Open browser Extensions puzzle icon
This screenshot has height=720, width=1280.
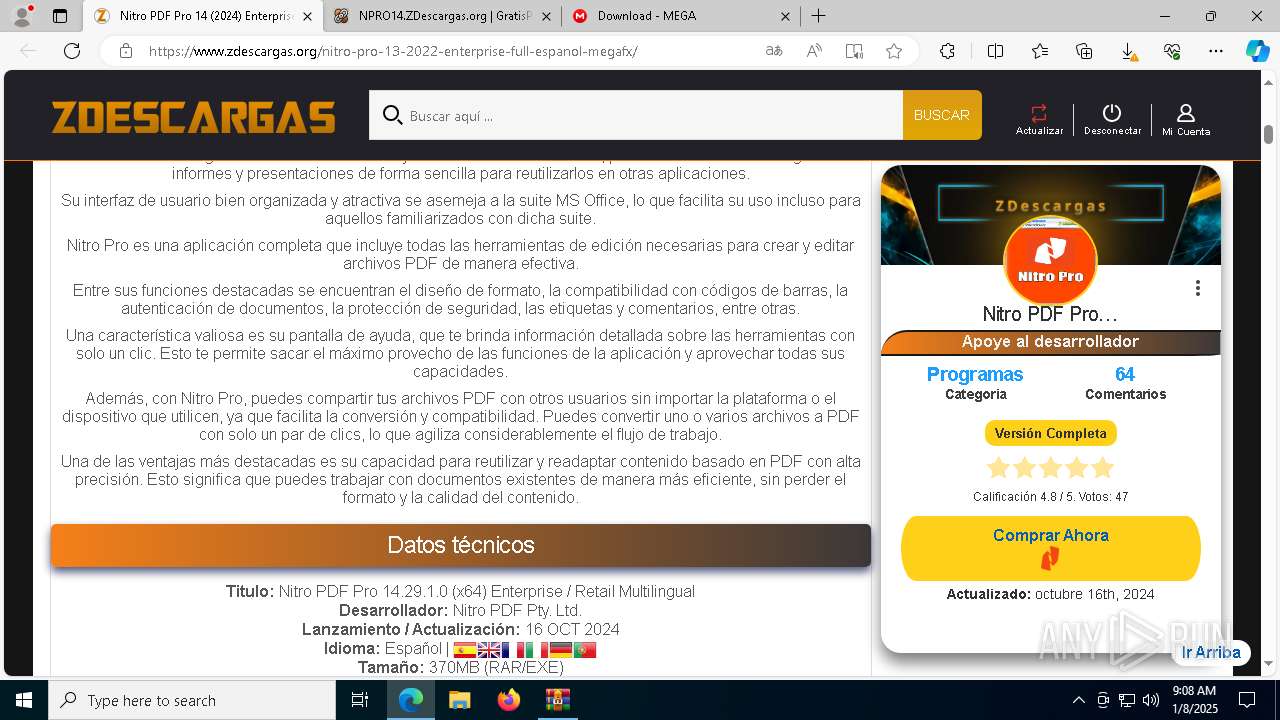(x=947, y=51)
